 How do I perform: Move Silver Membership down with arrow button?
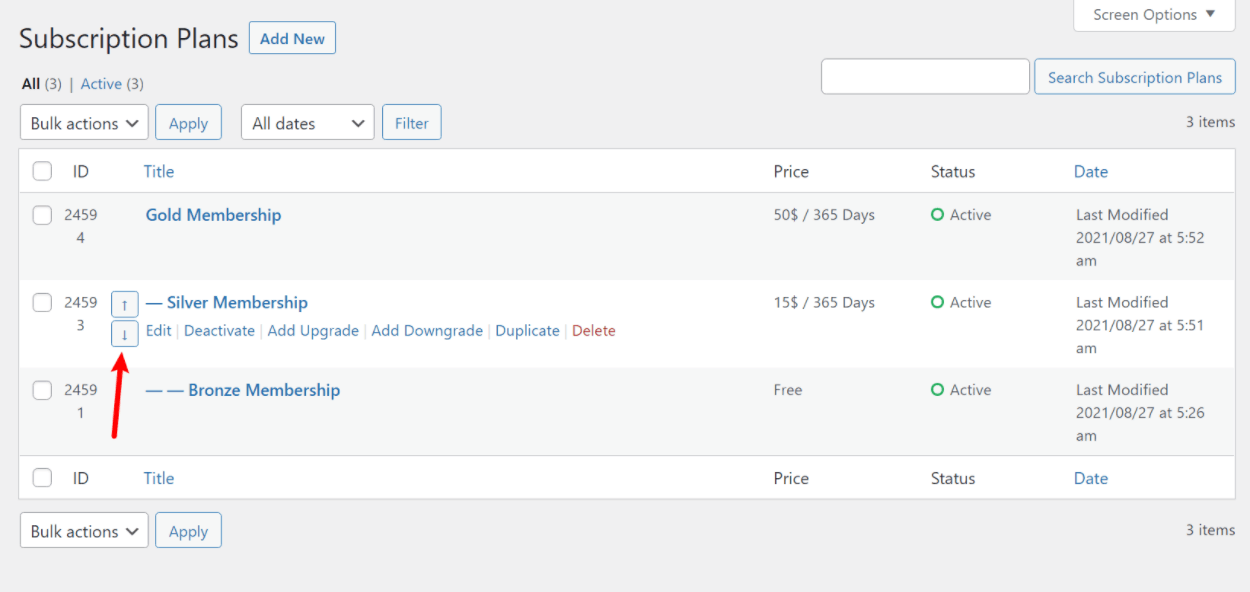click(x=124, y=334)
